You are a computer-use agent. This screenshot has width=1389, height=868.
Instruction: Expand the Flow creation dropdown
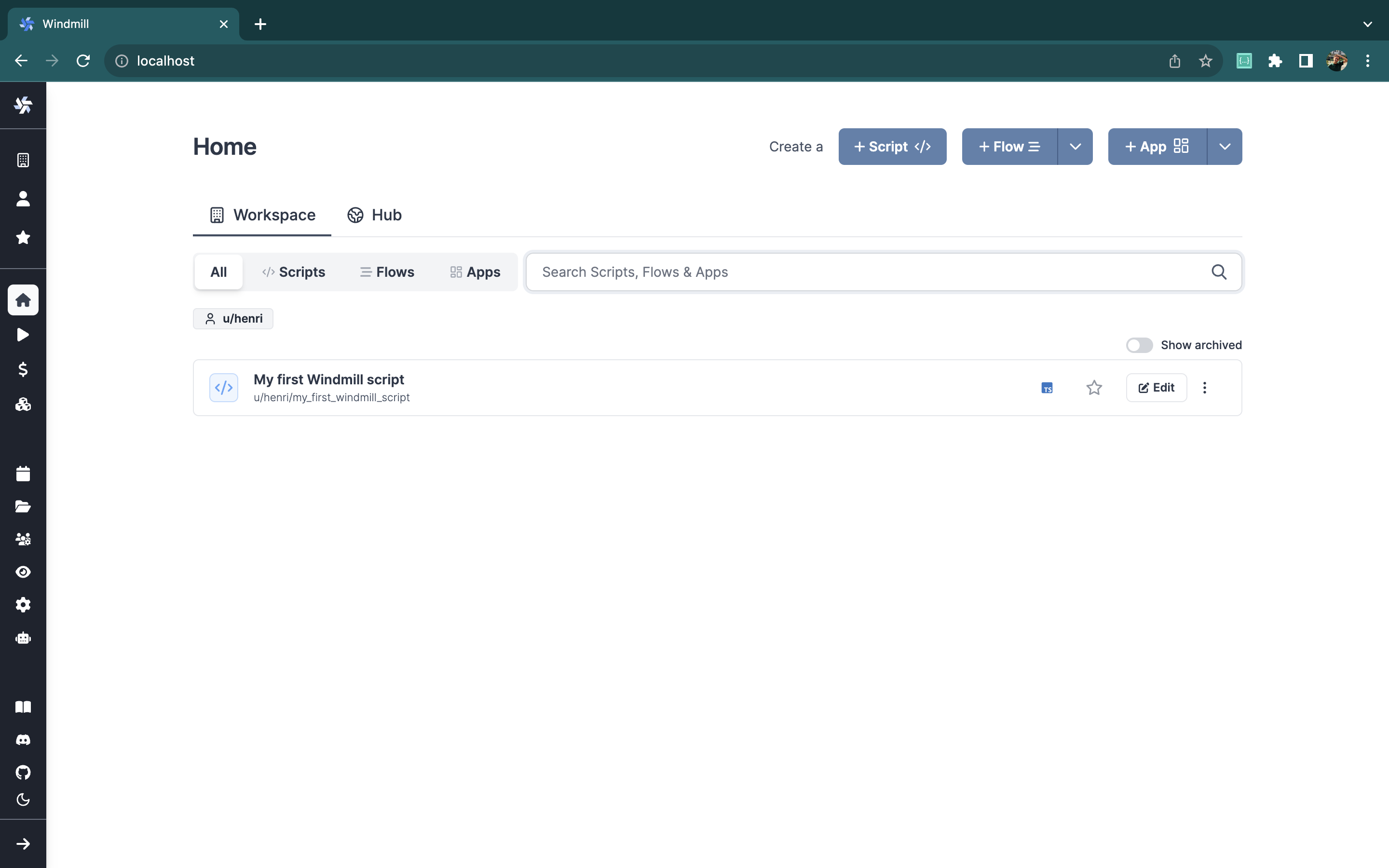point(1076,146)
